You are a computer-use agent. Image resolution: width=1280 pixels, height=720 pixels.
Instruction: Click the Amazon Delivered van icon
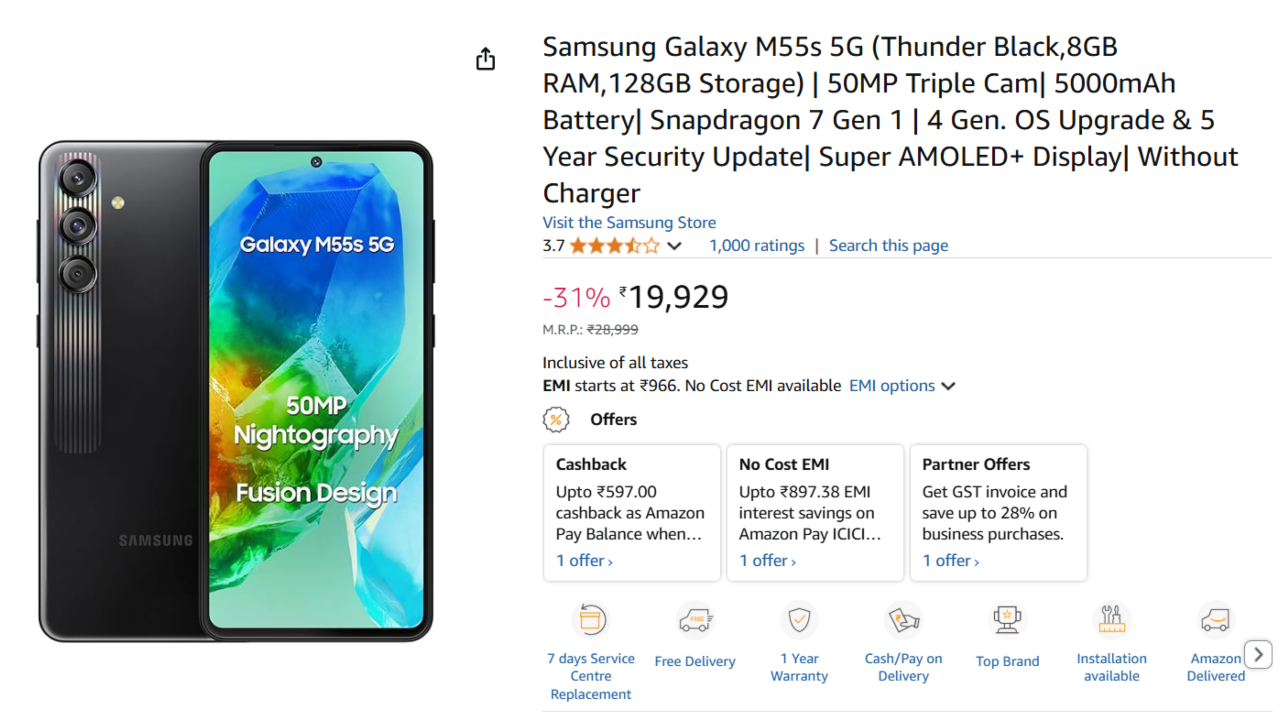coord(1215,620)
